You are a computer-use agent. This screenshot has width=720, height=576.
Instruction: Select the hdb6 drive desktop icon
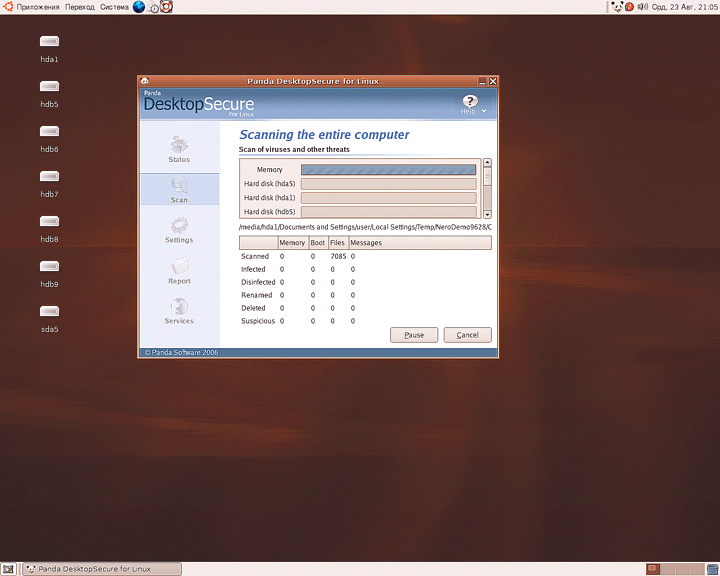pyautogui.click(x=49, y=131)
